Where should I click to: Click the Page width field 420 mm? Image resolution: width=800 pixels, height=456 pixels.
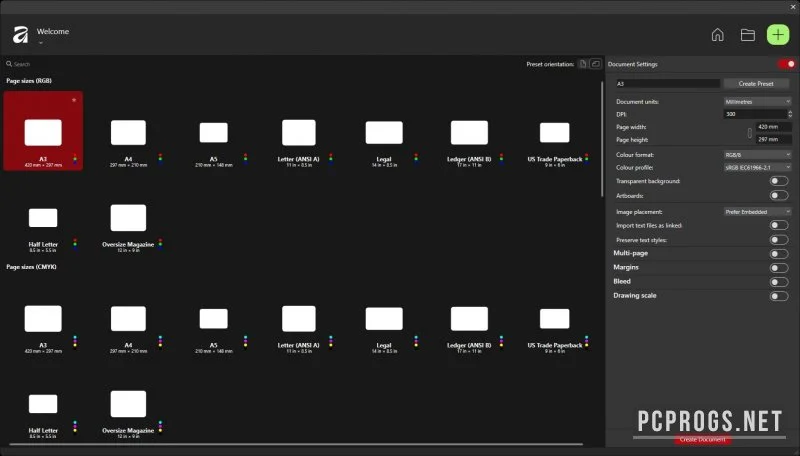[774, 126]
